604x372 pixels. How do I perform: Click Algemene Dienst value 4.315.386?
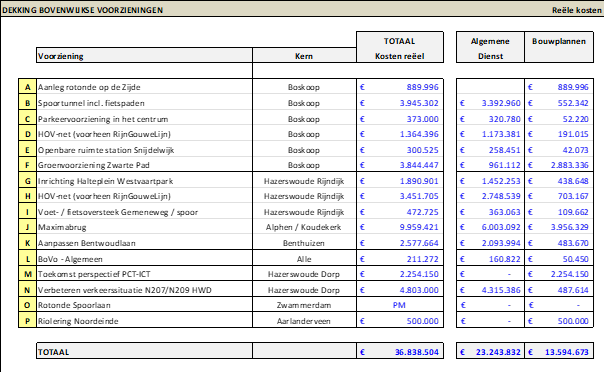490,290
